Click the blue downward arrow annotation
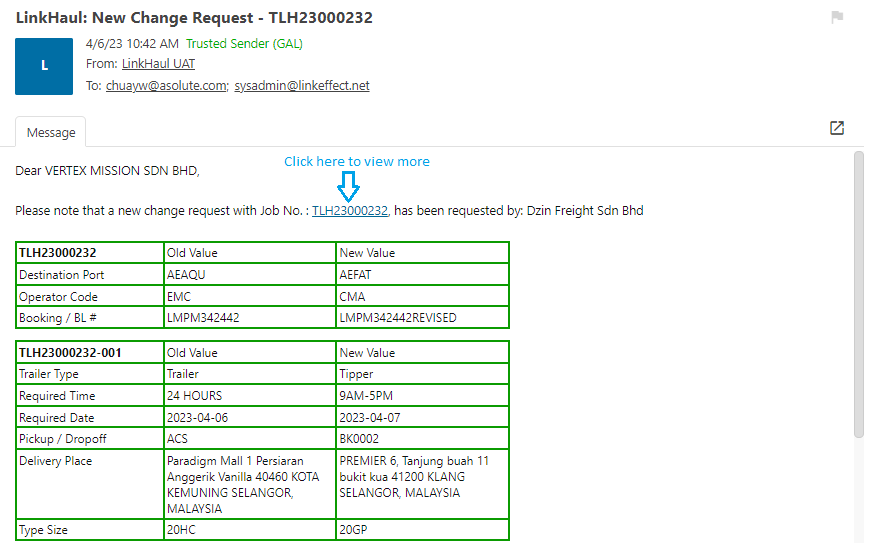Screen dimensions: 876x553 coord(349,185)
